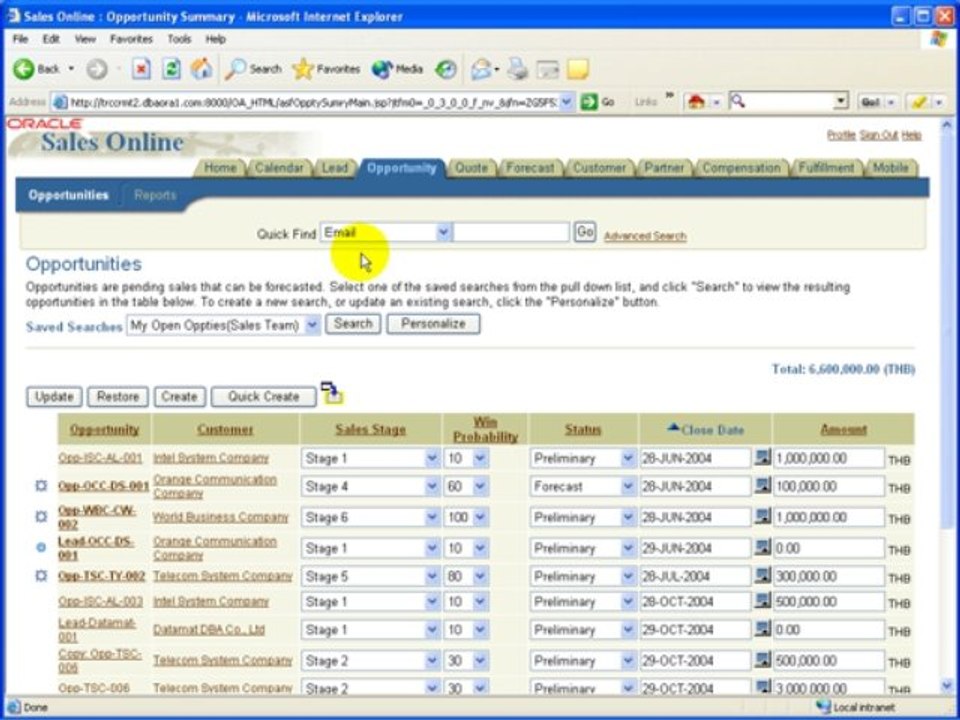Screen dimensions: 960x720
Task: Click the page vertical scrollbar down arrow
Action: click(947, 684)
